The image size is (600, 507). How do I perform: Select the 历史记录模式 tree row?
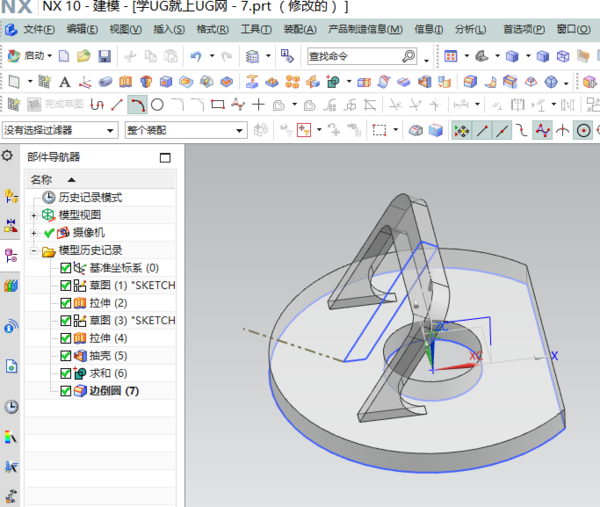point(100,197)
